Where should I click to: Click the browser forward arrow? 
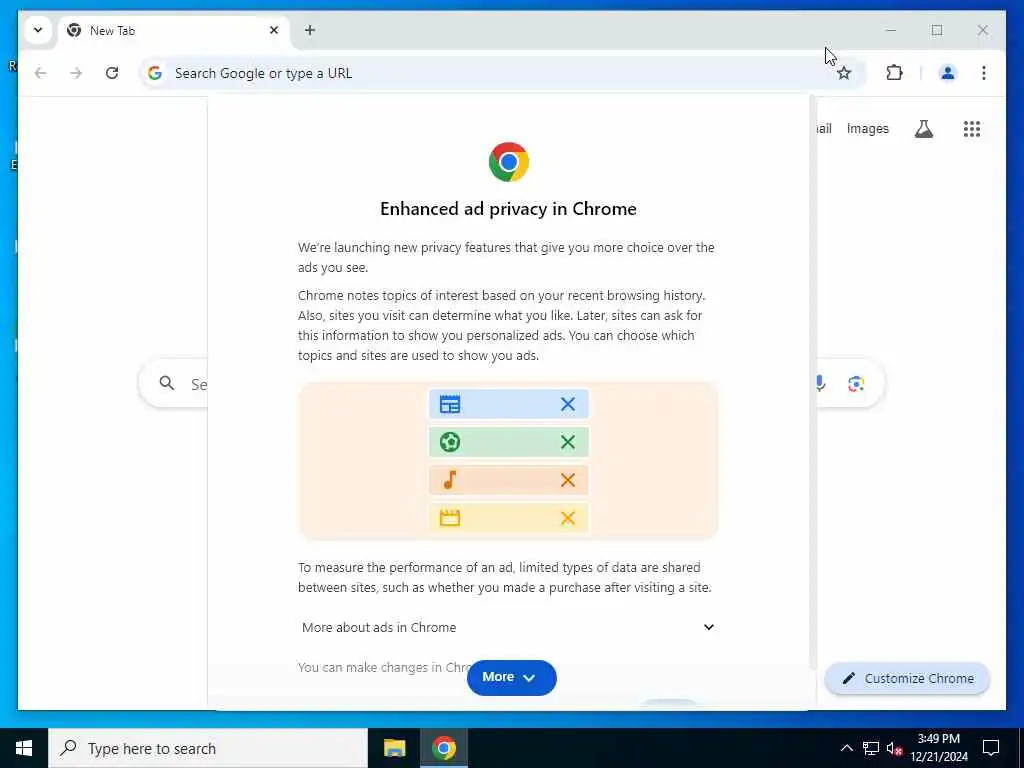76,73
